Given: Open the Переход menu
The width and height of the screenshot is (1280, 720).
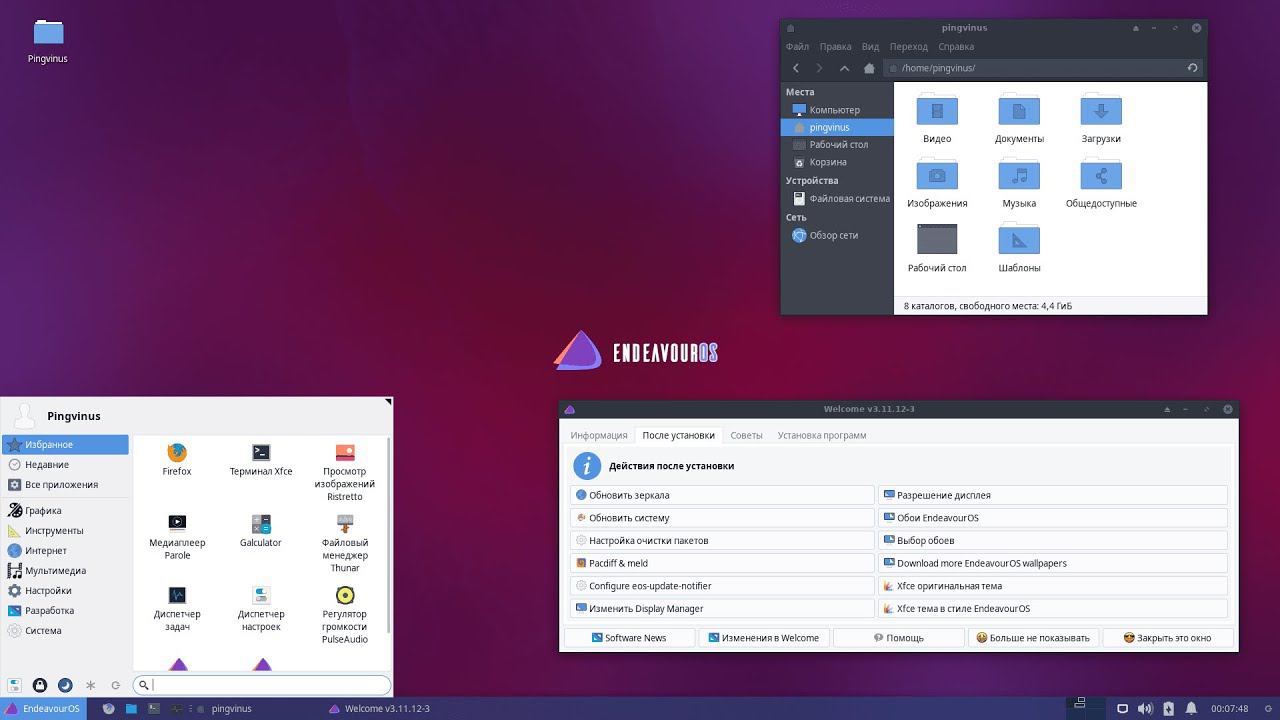Looking at the screenshot, I should tap(908, 47).
